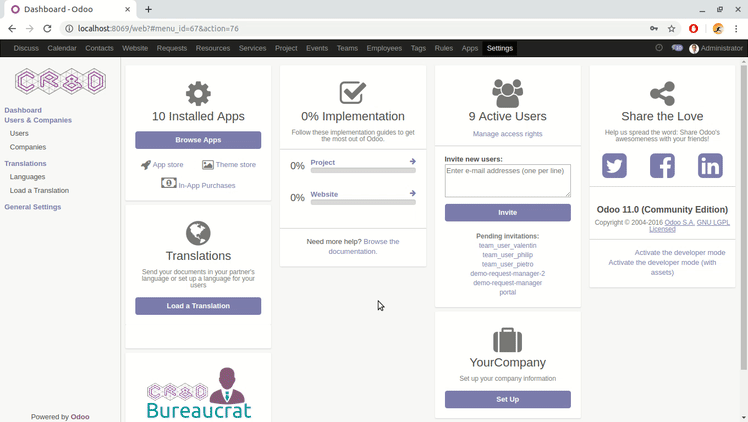Click the Load a Translation button
Screen dimensions: 748x422
point(198,306)
